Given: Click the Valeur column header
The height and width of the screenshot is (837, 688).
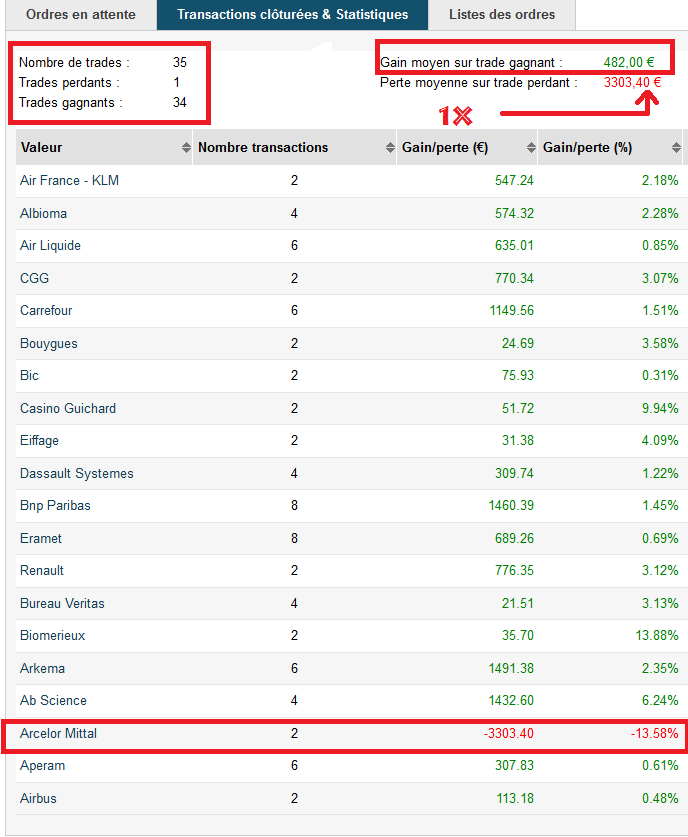Looking at the screenshot, I should (x=104, y=148).
